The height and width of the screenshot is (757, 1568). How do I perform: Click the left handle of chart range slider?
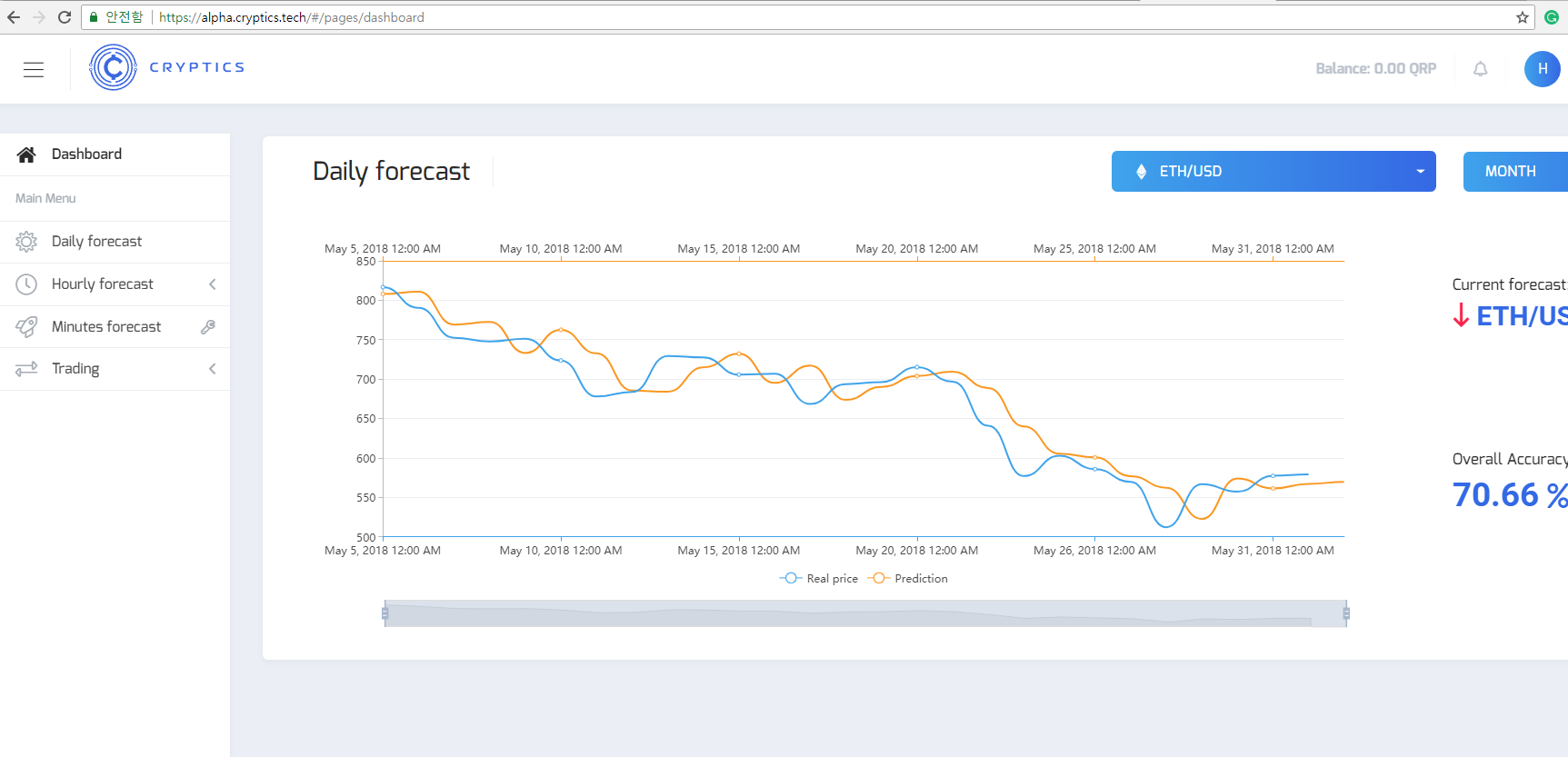385,613
